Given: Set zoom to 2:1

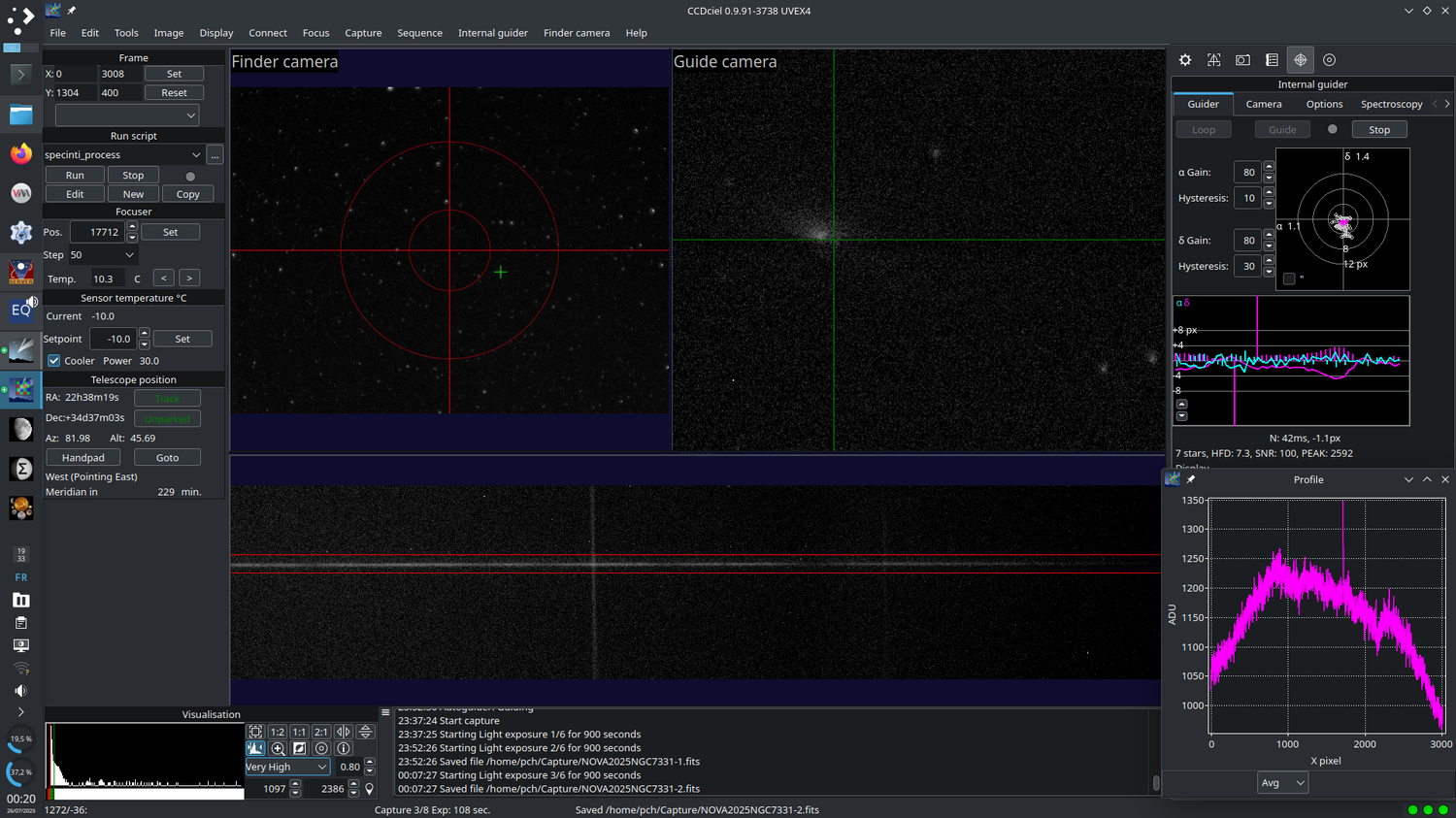Looking at the screenshot, I should 321,732.
